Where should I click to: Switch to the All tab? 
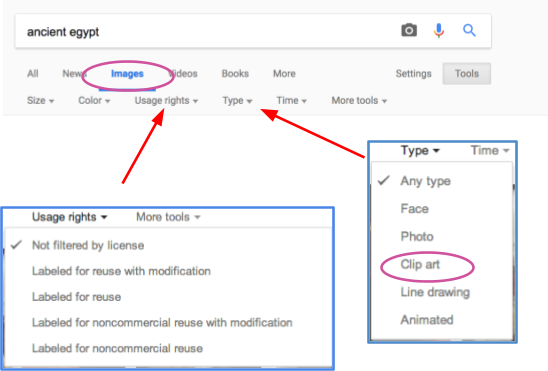click(33, 74)
